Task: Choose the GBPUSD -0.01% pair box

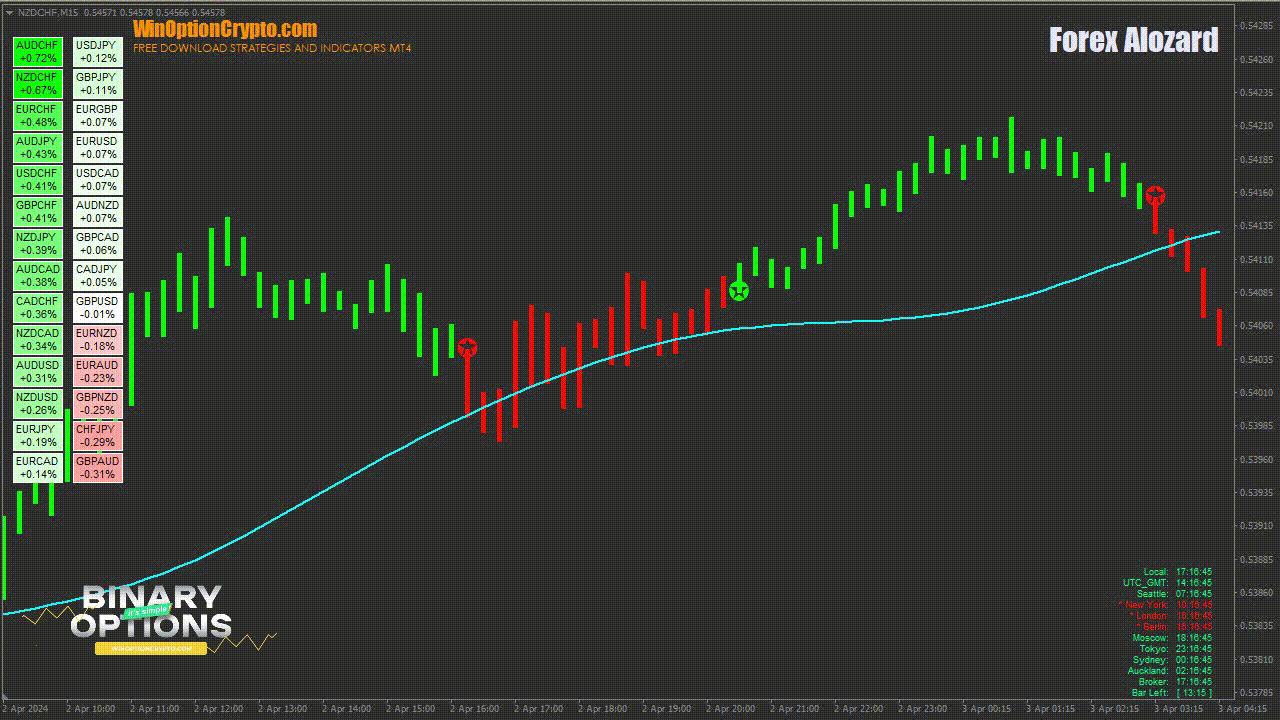Action: tap(97, 308)
